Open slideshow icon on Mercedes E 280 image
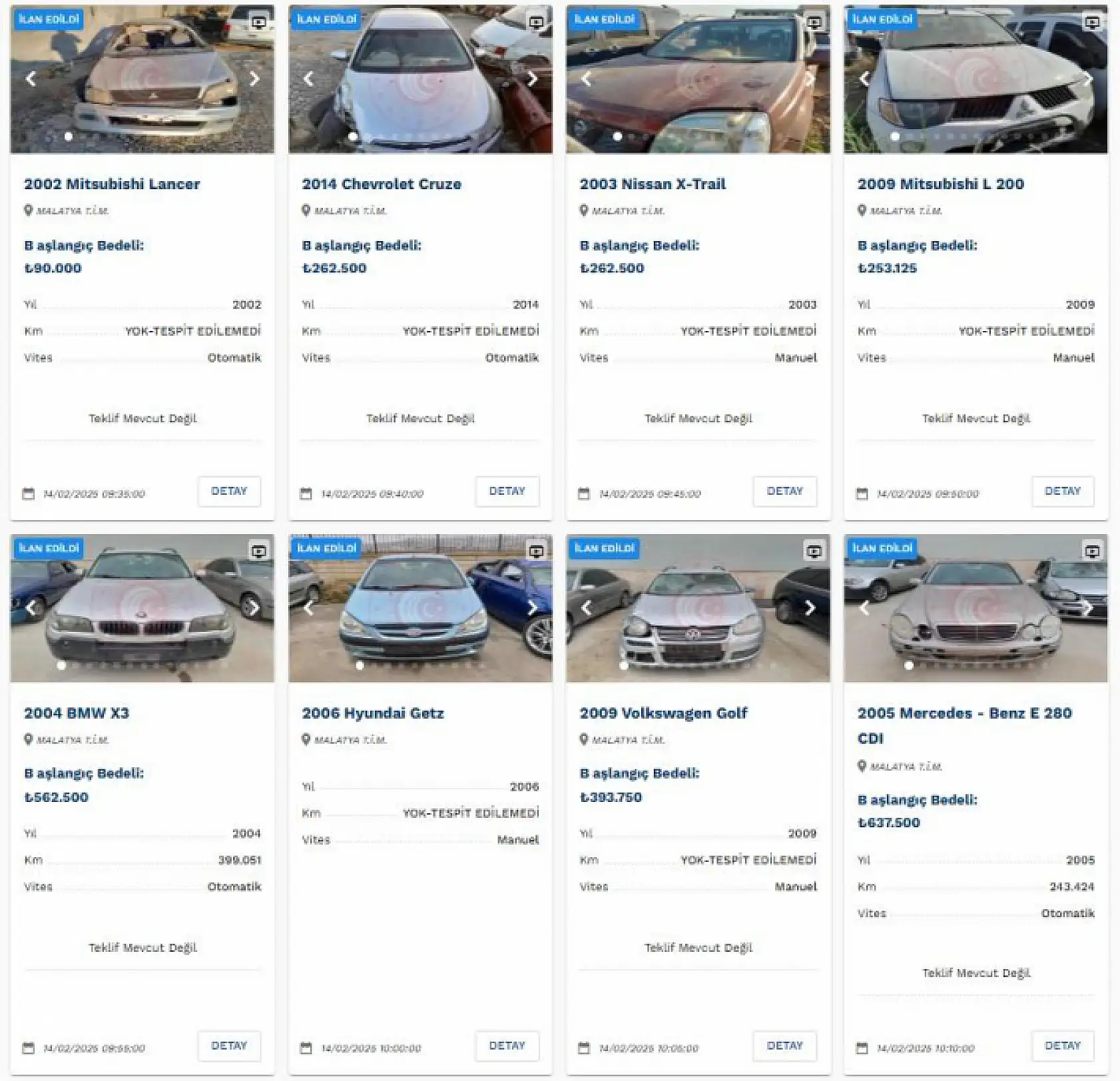 click(1092, 551)
